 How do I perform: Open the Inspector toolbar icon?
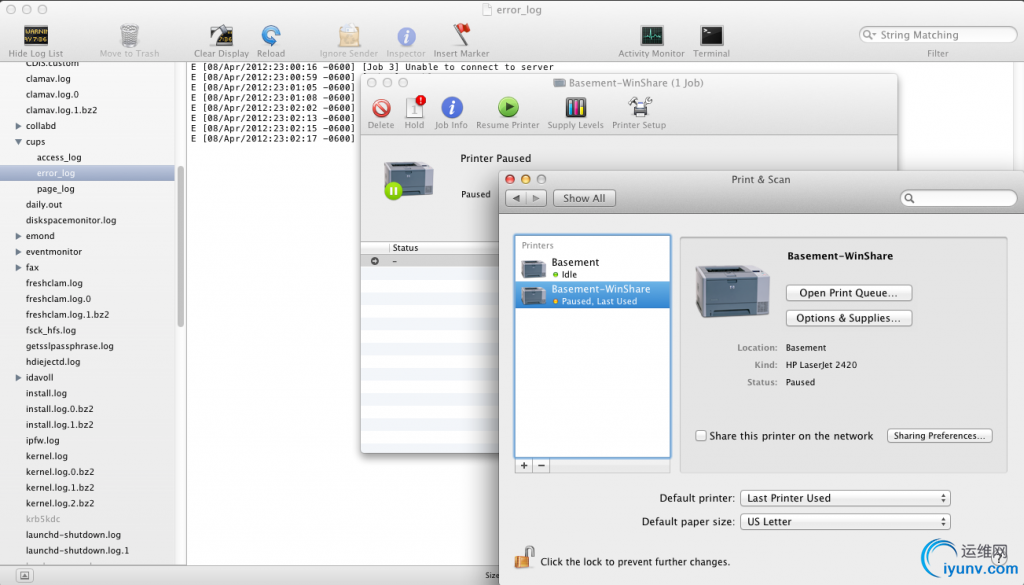tap(406, 36)
